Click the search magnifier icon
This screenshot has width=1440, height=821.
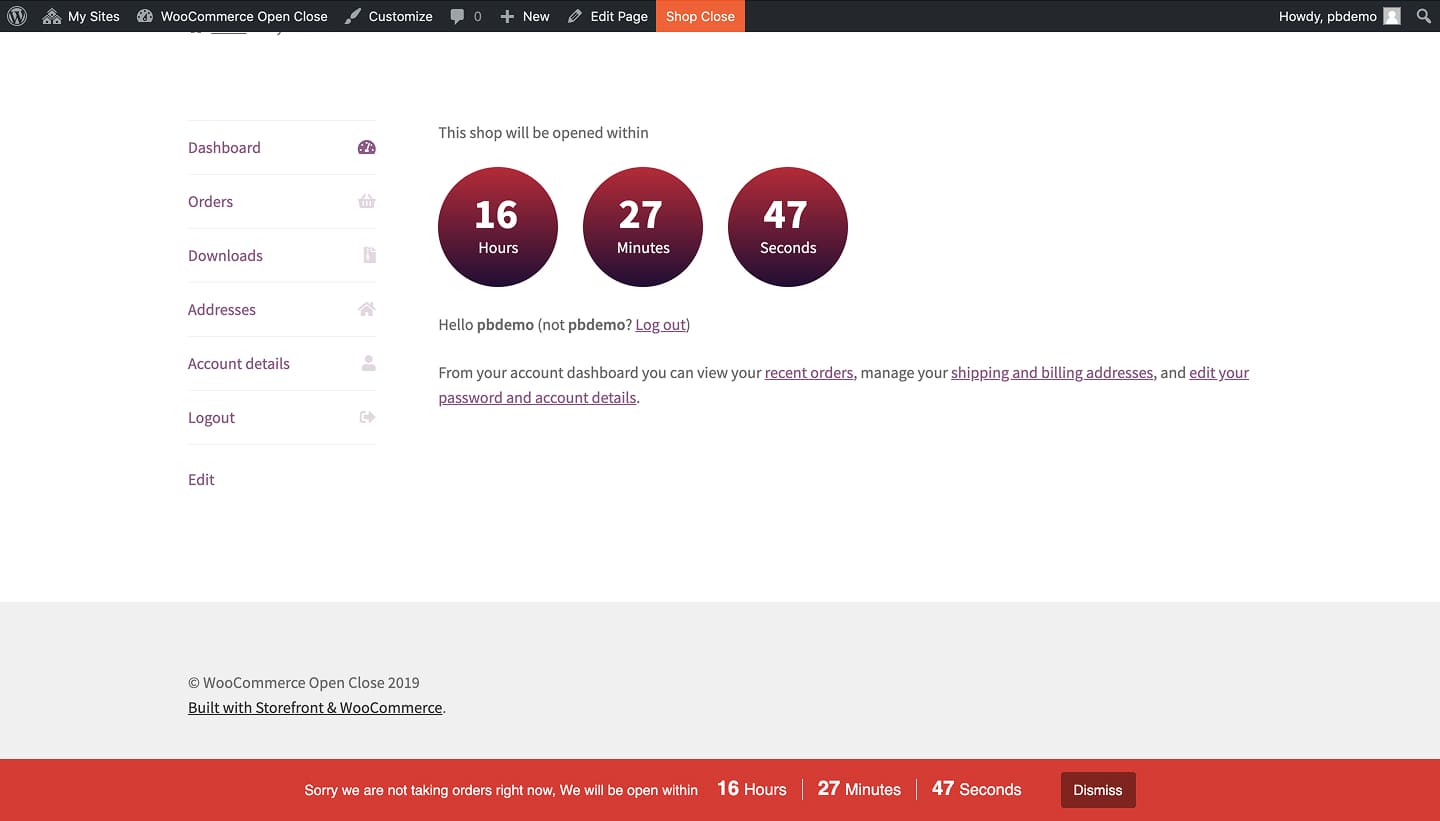click(x=1424, y=16)
